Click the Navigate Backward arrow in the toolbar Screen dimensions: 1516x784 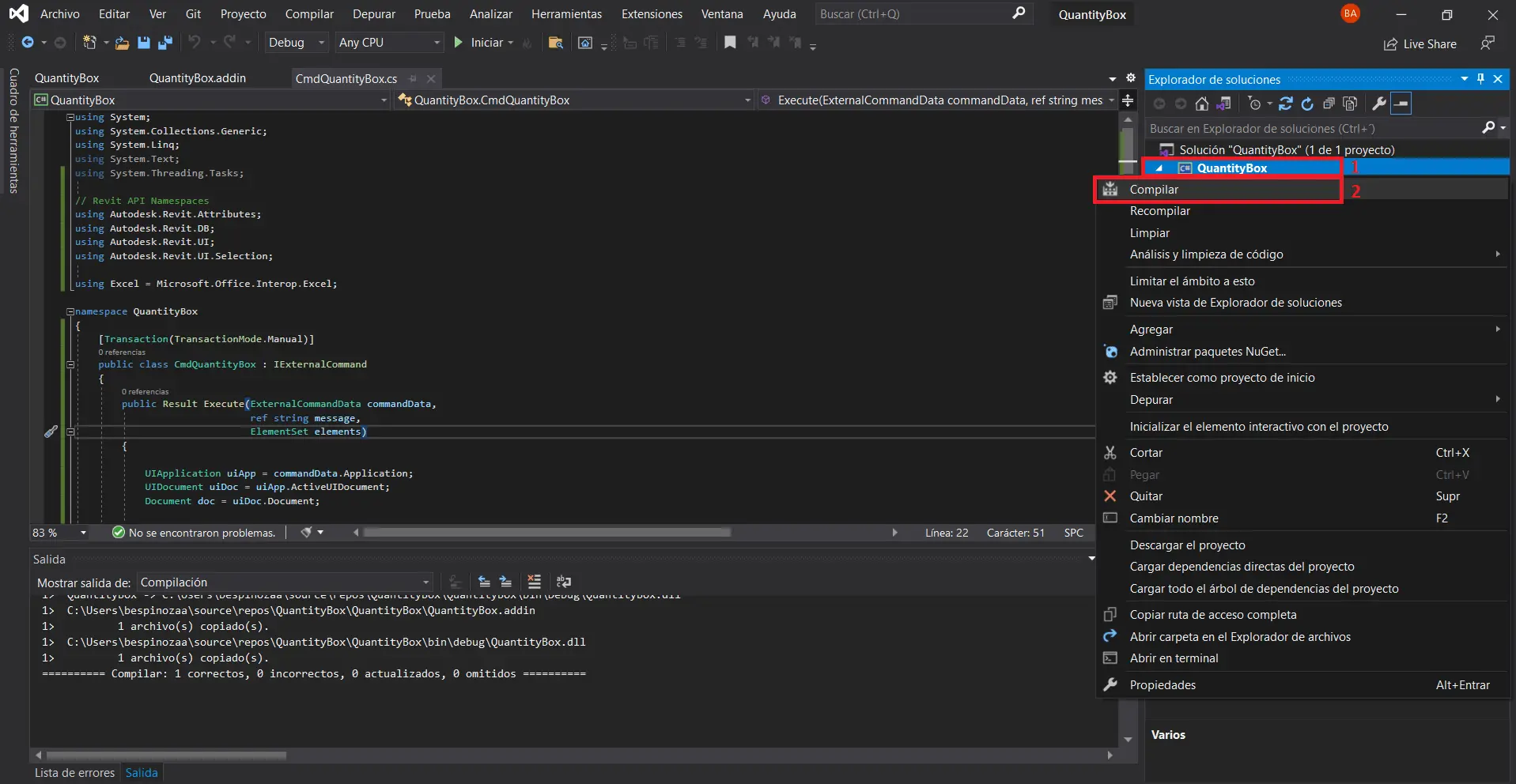tap(28, 43)
